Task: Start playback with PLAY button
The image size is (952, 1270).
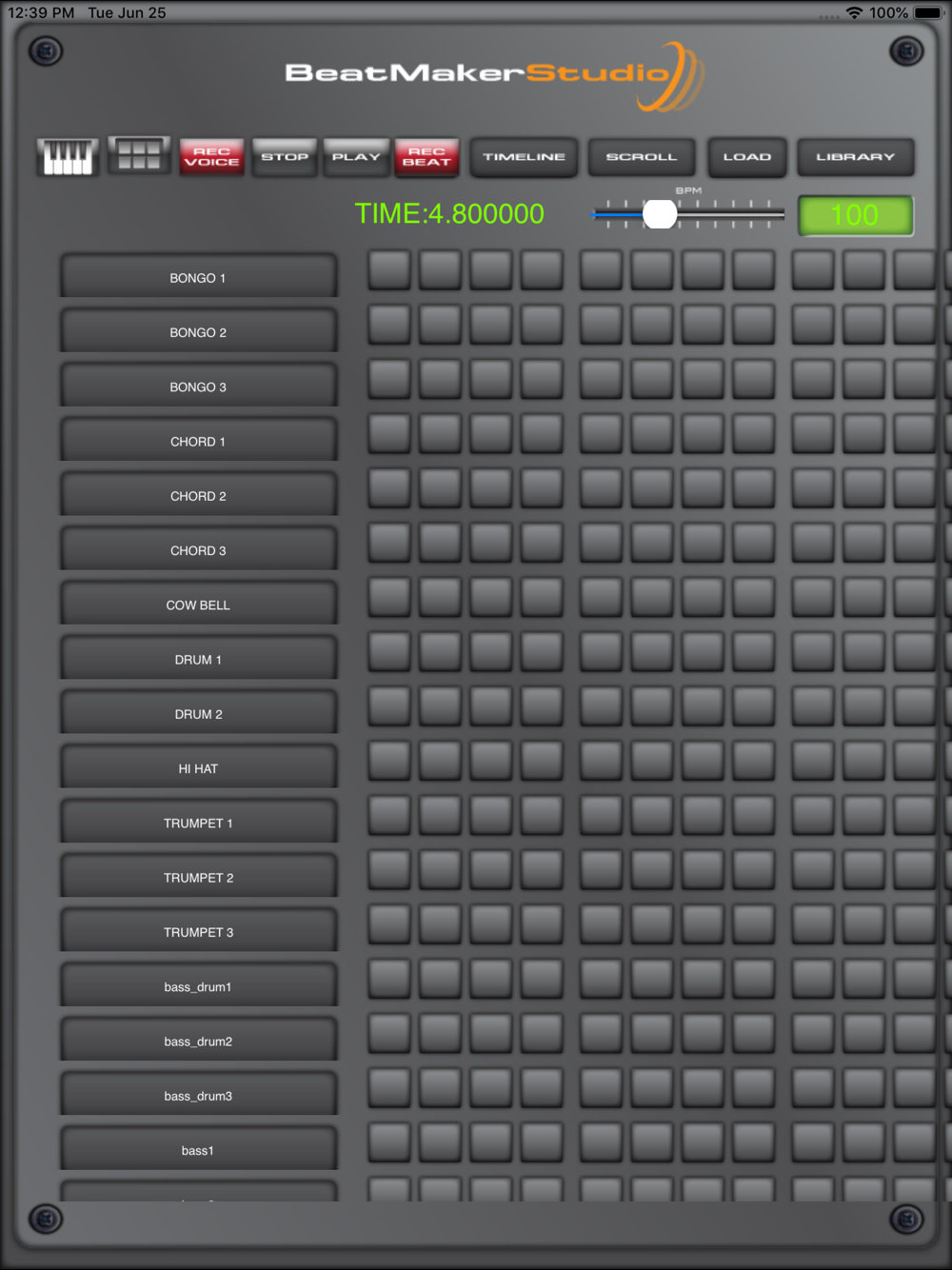Action: tap(356, 157)
